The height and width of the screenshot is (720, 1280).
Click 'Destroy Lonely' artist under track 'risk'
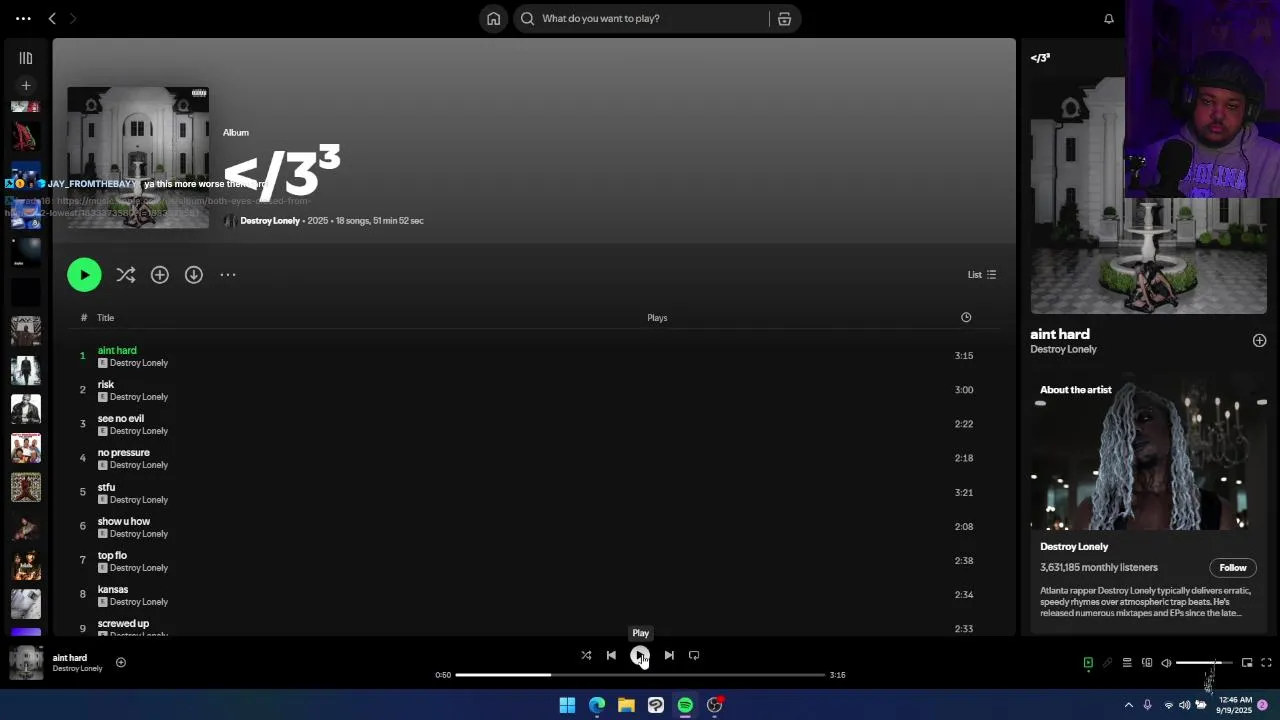139,397
